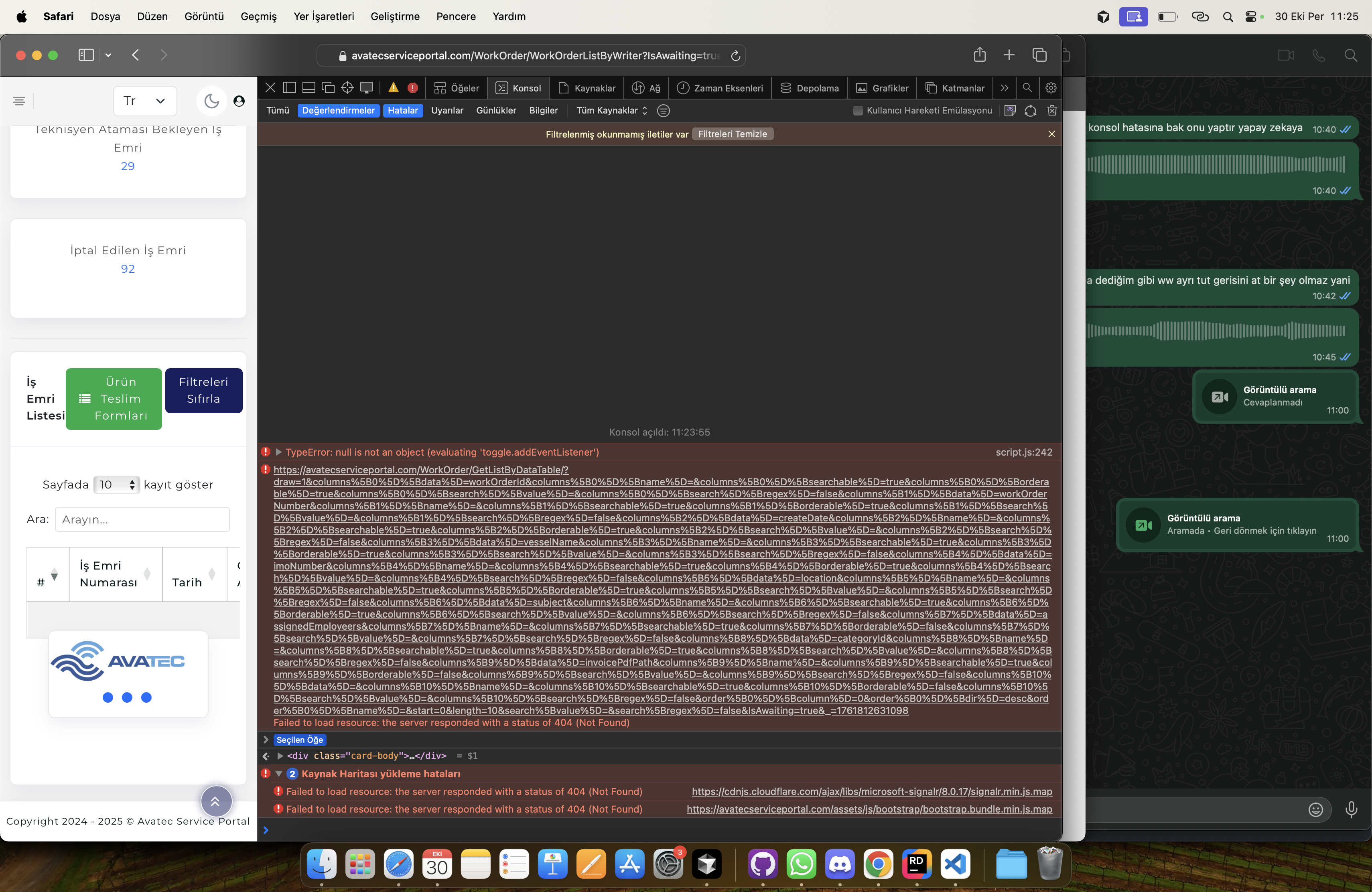This screenshot has width=1372, height=892.
Task: Click the scroll-to-top arrow button
Action: pos(216,801)
